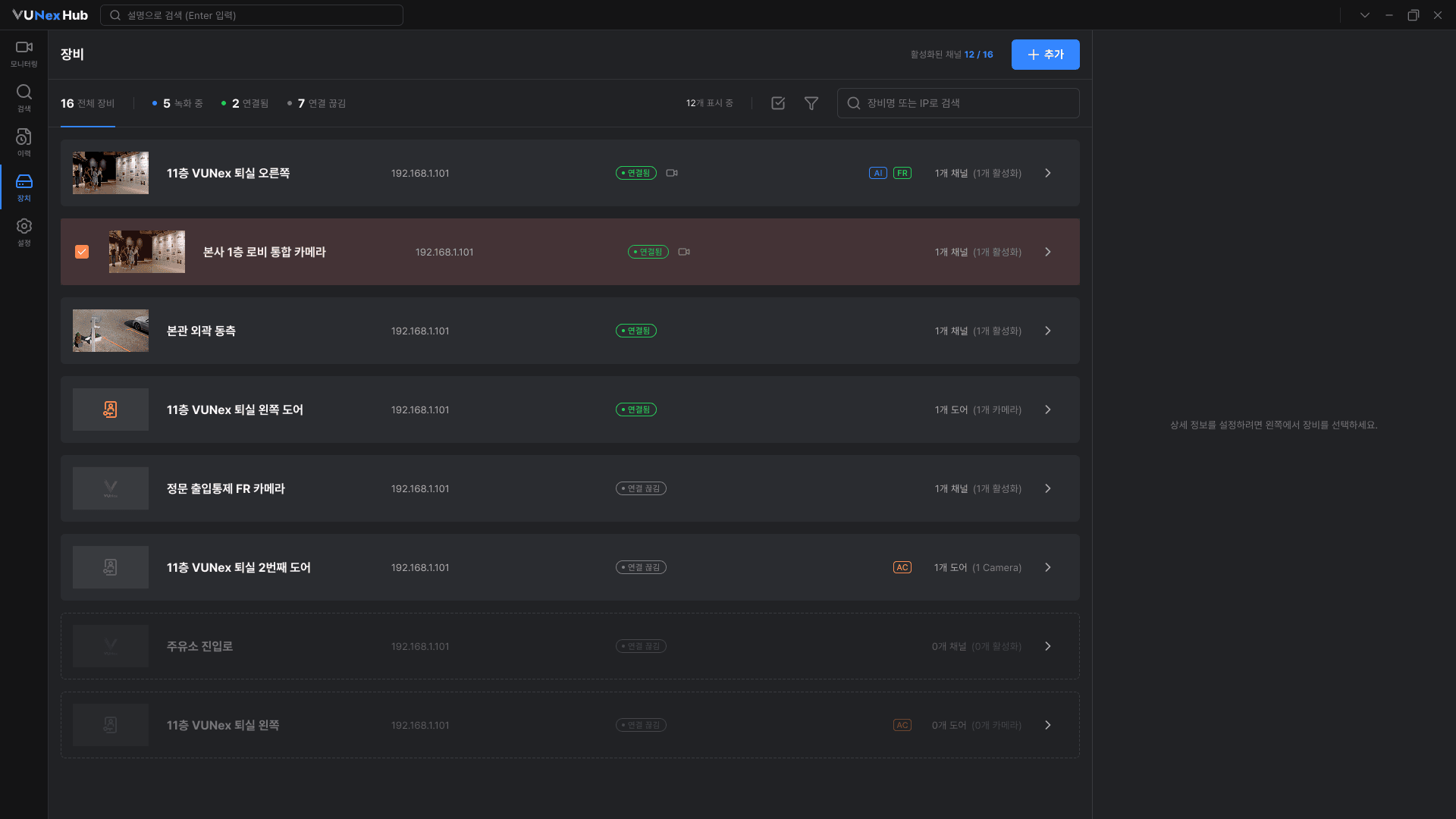
Task: Open the 모니터링 monitoring sidebar icon
Action: click(x=24, y=54)
